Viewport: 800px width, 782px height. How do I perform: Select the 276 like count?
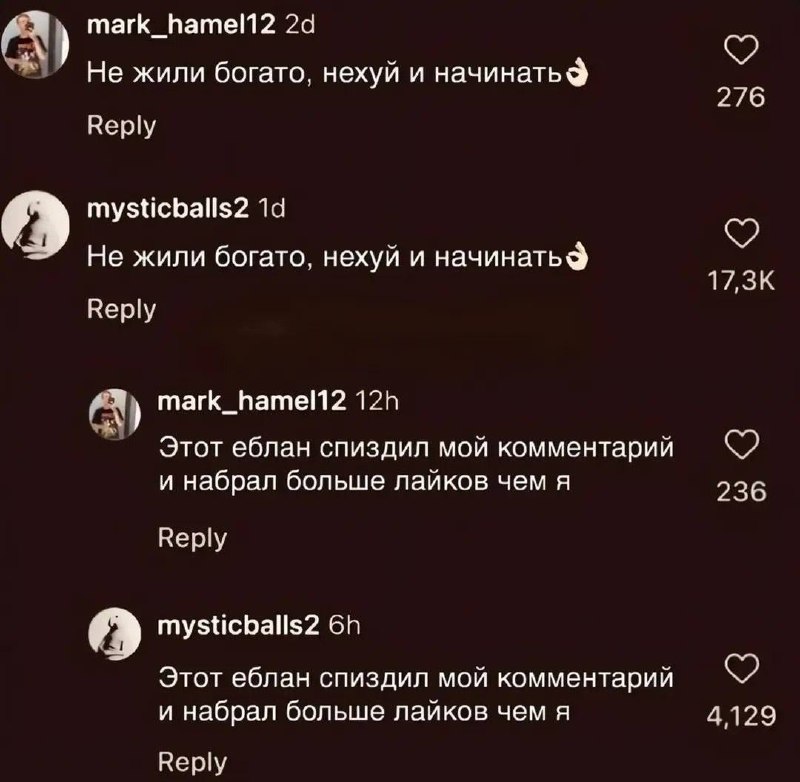click(741, 97)
